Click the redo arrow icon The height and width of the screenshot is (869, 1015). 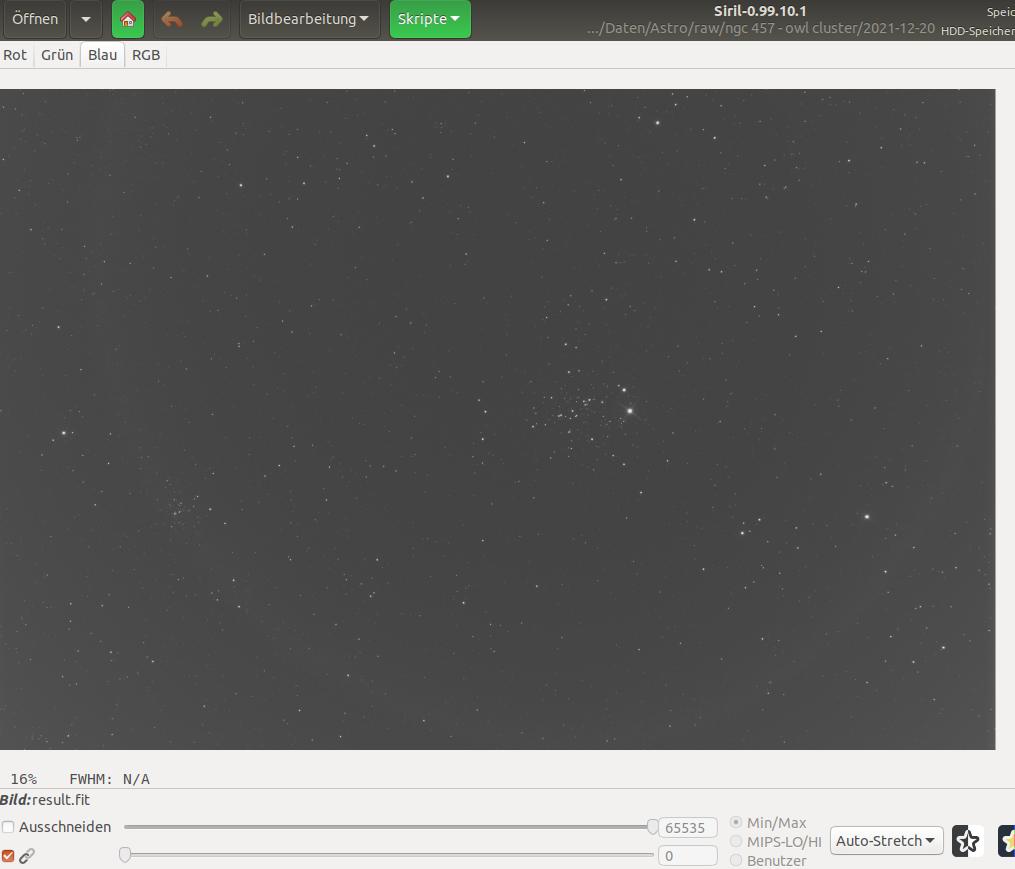[212, 19]
